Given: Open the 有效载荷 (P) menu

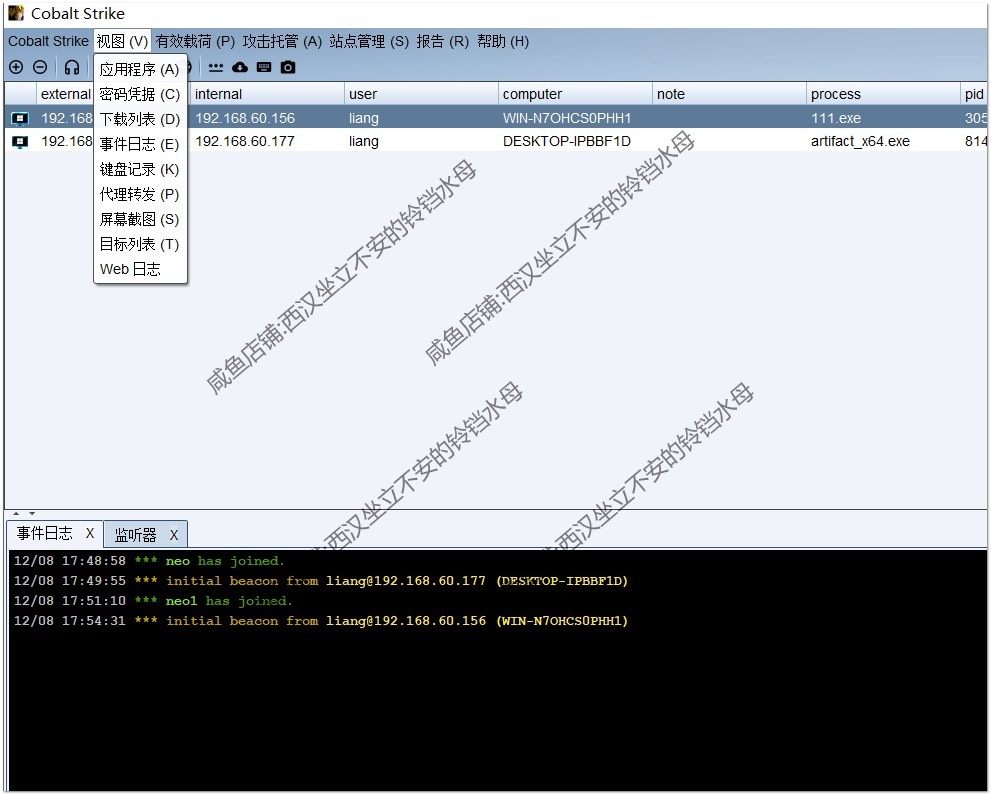Looking at the screenshot, I should pyautogui.click(x=195, y=41).
